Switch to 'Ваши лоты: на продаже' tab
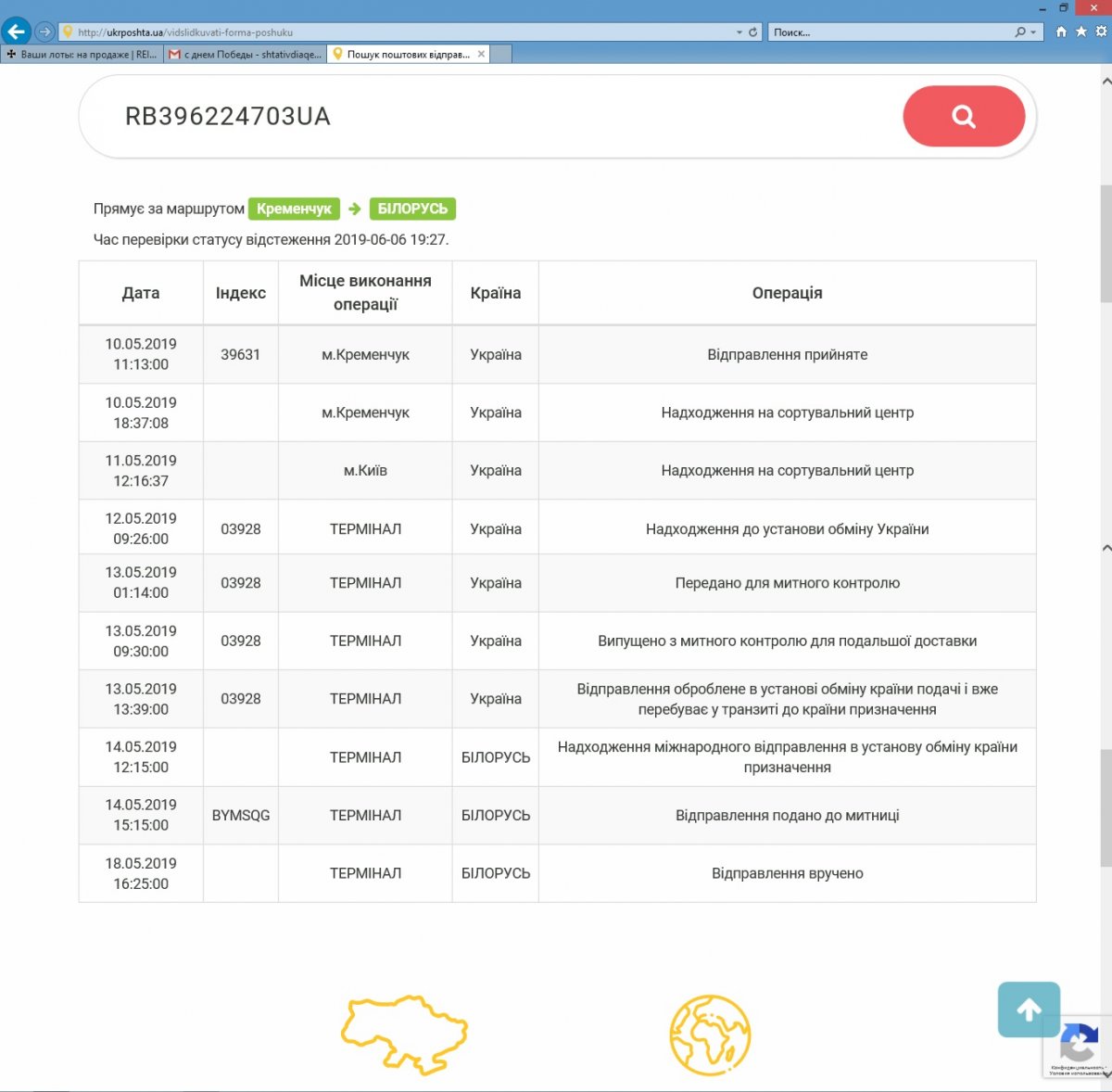The height and width of the screenshot is (1092, 1112). pos(82,55)
